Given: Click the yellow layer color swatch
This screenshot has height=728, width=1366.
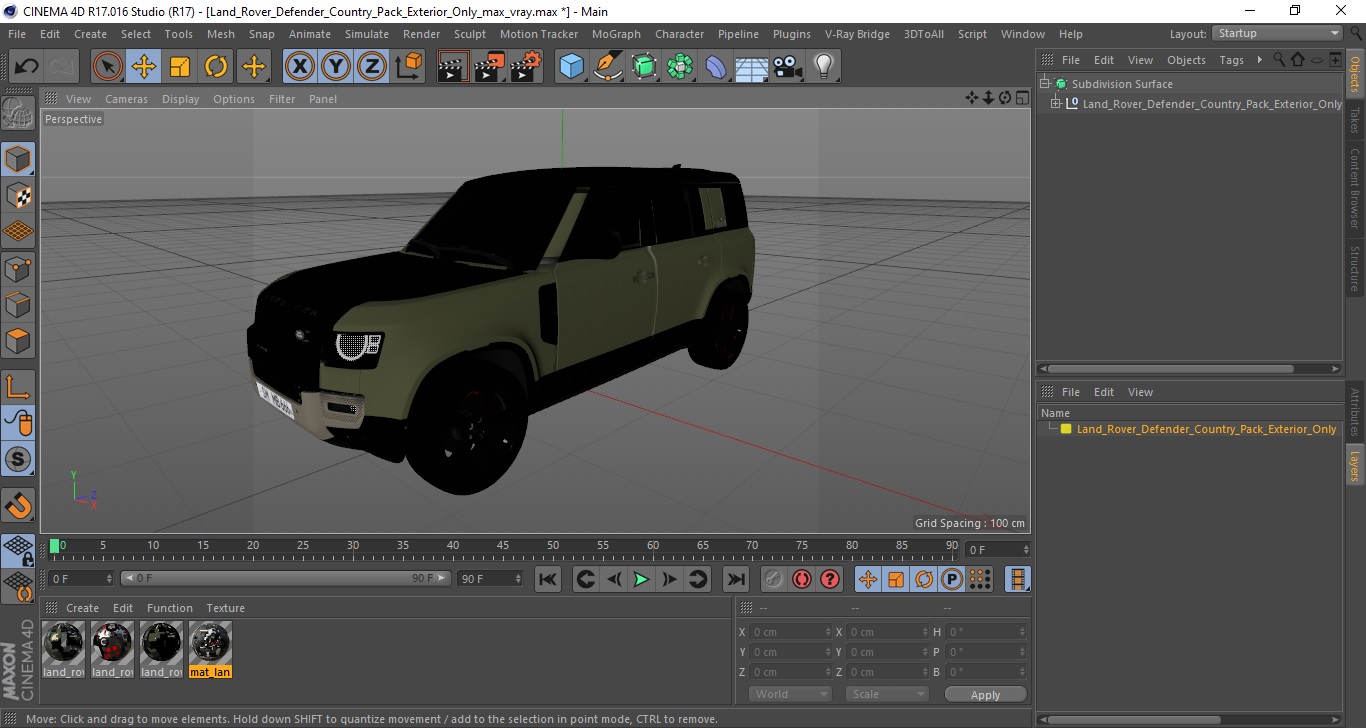Looking at the screenshot, I should (x=1066, y=429).
